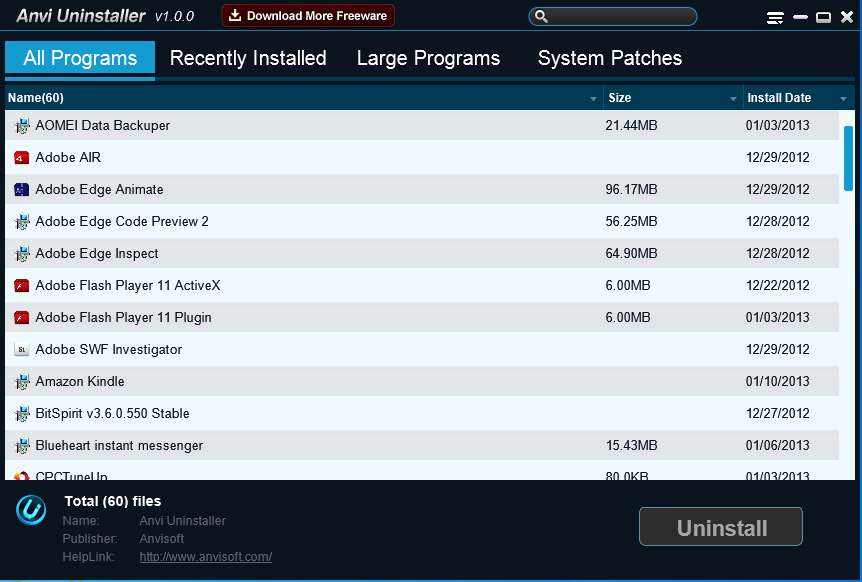Click the Adobe AIR red icon

[21, 158]
